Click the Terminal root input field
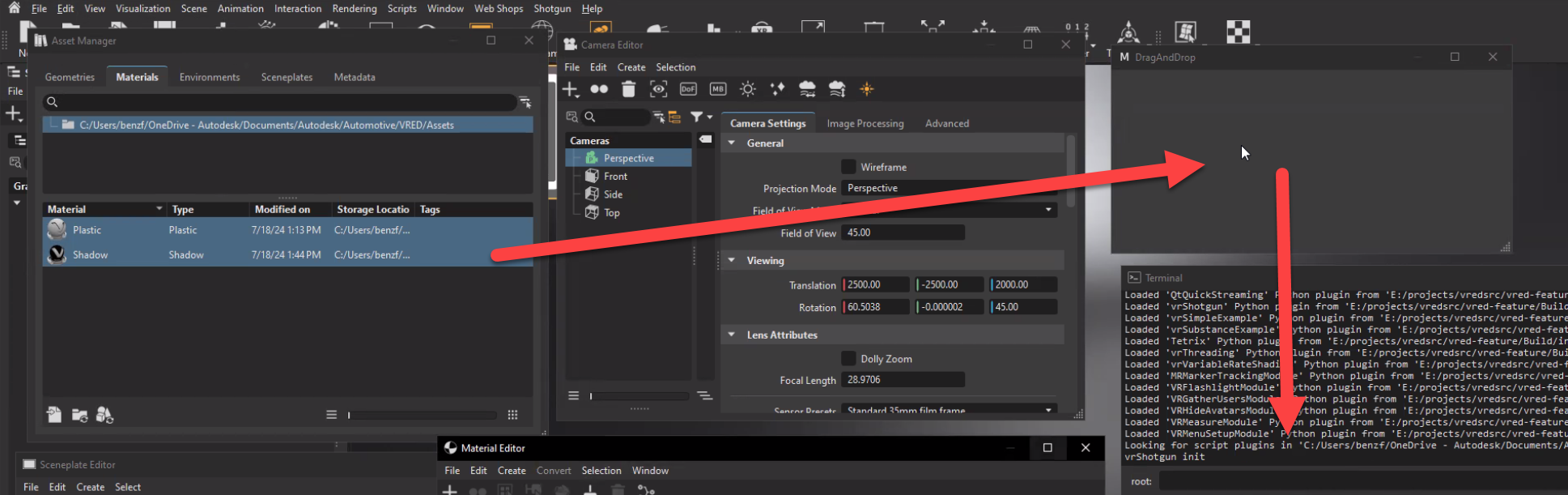 click(1363, 481)
